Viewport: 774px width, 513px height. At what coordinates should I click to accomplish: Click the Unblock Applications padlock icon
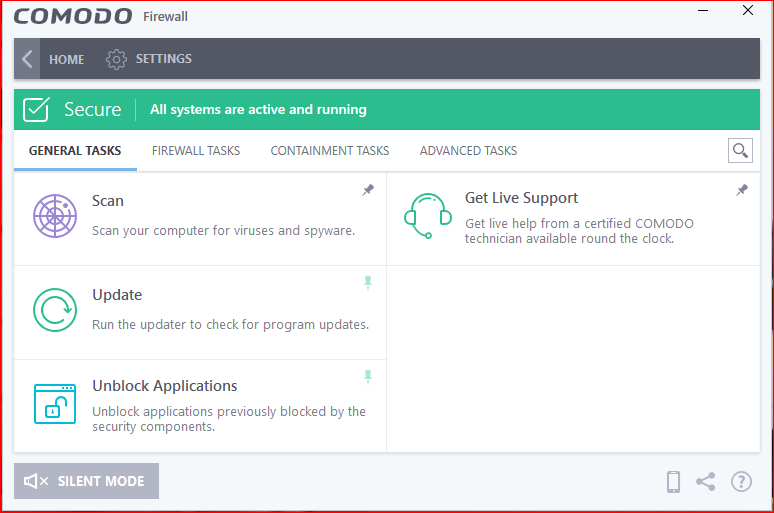(x=54, y=403)
